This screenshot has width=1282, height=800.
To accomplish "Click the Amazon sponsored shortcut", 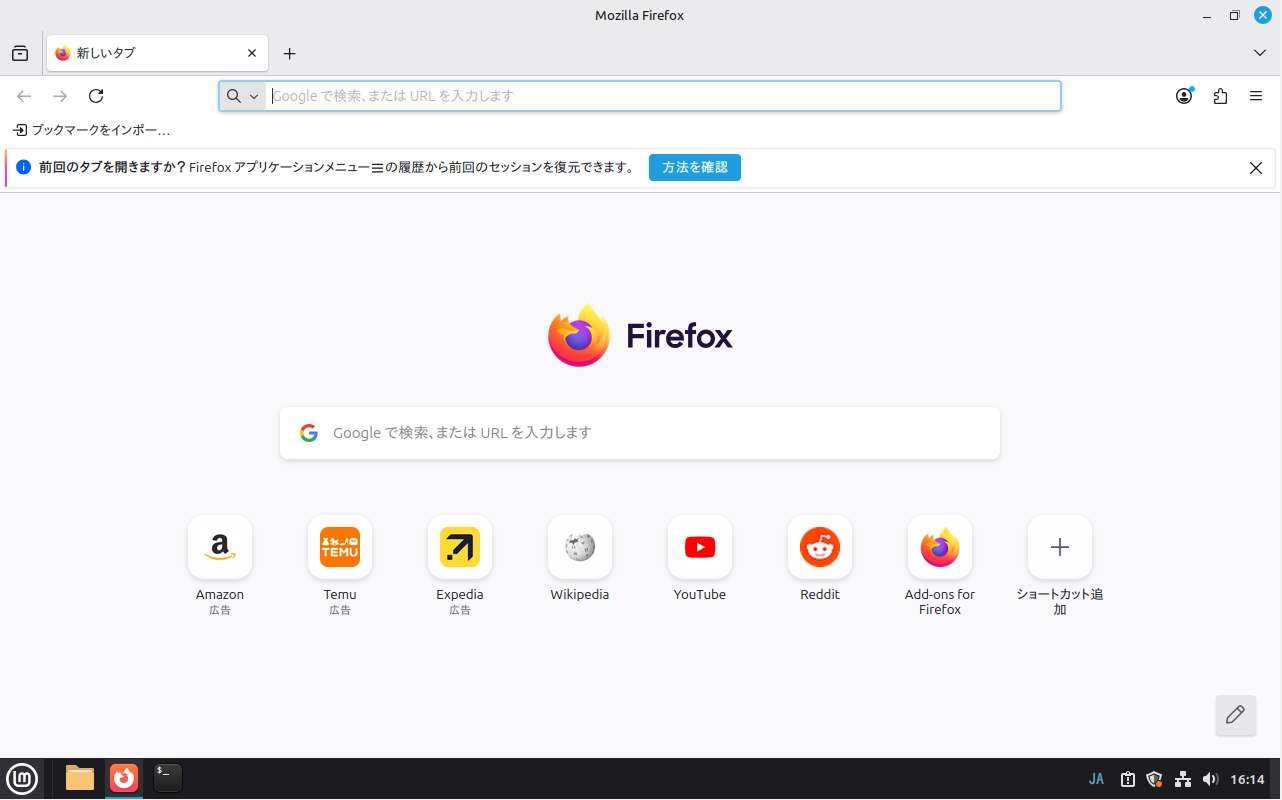I will pyautogui.click(x=220, y=548).
